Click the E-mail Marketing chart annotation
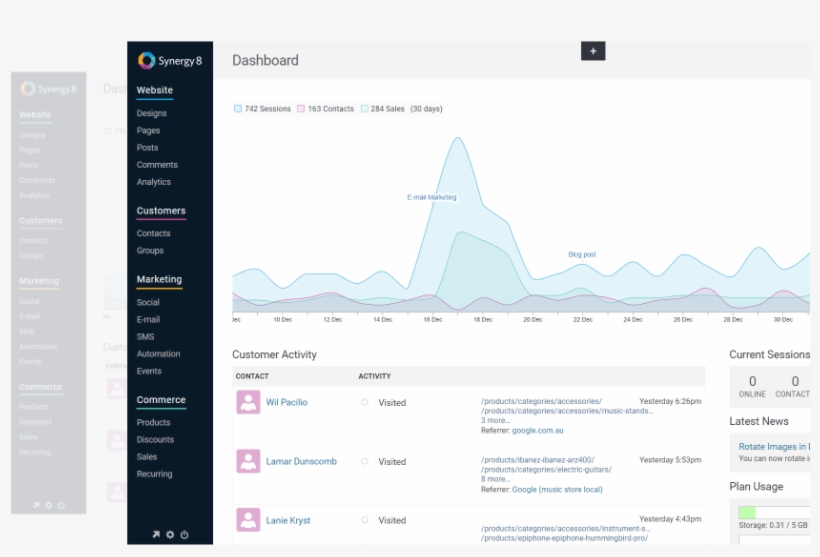Viewport: 820px width, 557px height. pos(431,197)
